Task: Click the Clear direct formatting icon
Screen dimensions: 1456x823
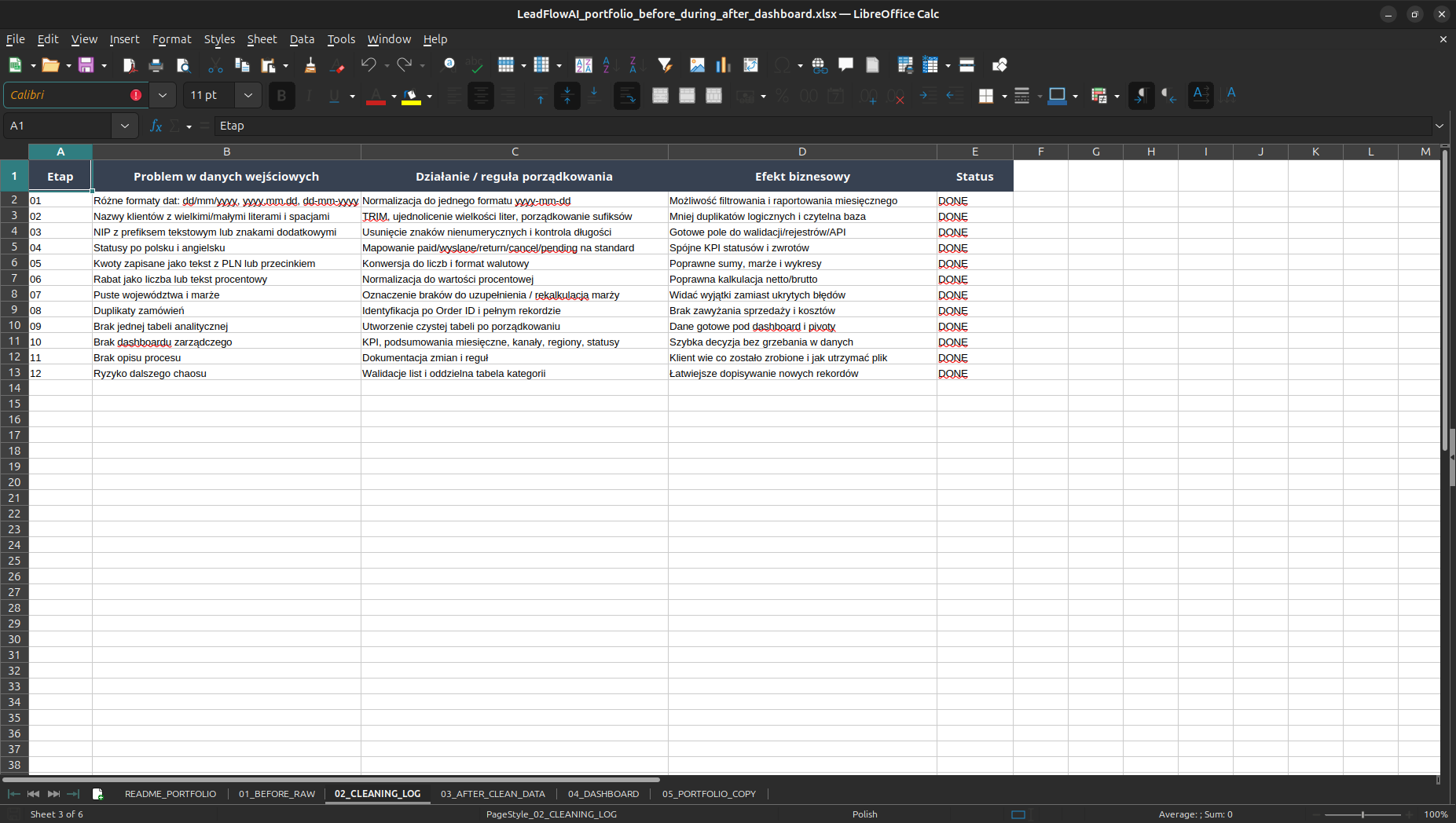Action: pyautogui.click(x=337, y=65)
